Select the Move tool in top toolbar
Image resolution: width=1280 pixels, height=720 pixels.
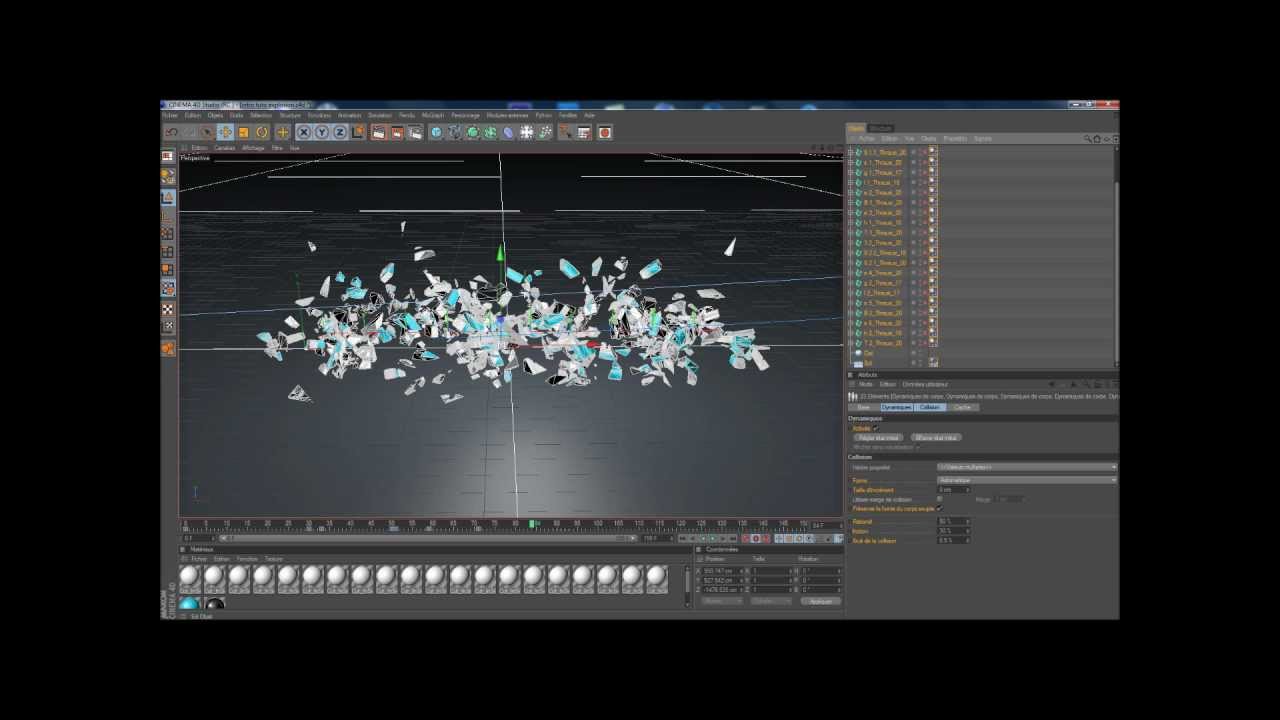(225, 132)
